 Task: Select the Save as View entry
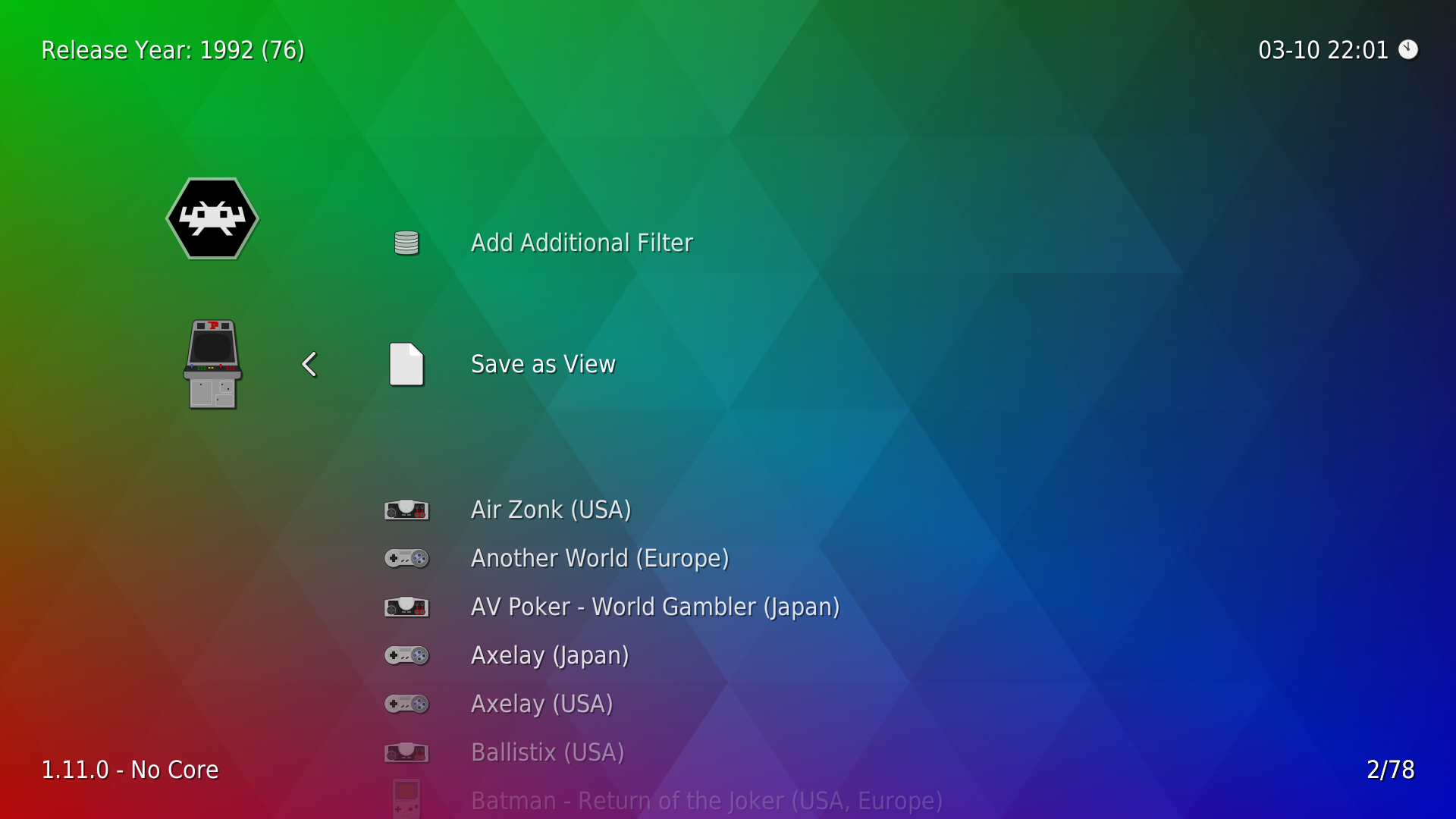point(543,364)
